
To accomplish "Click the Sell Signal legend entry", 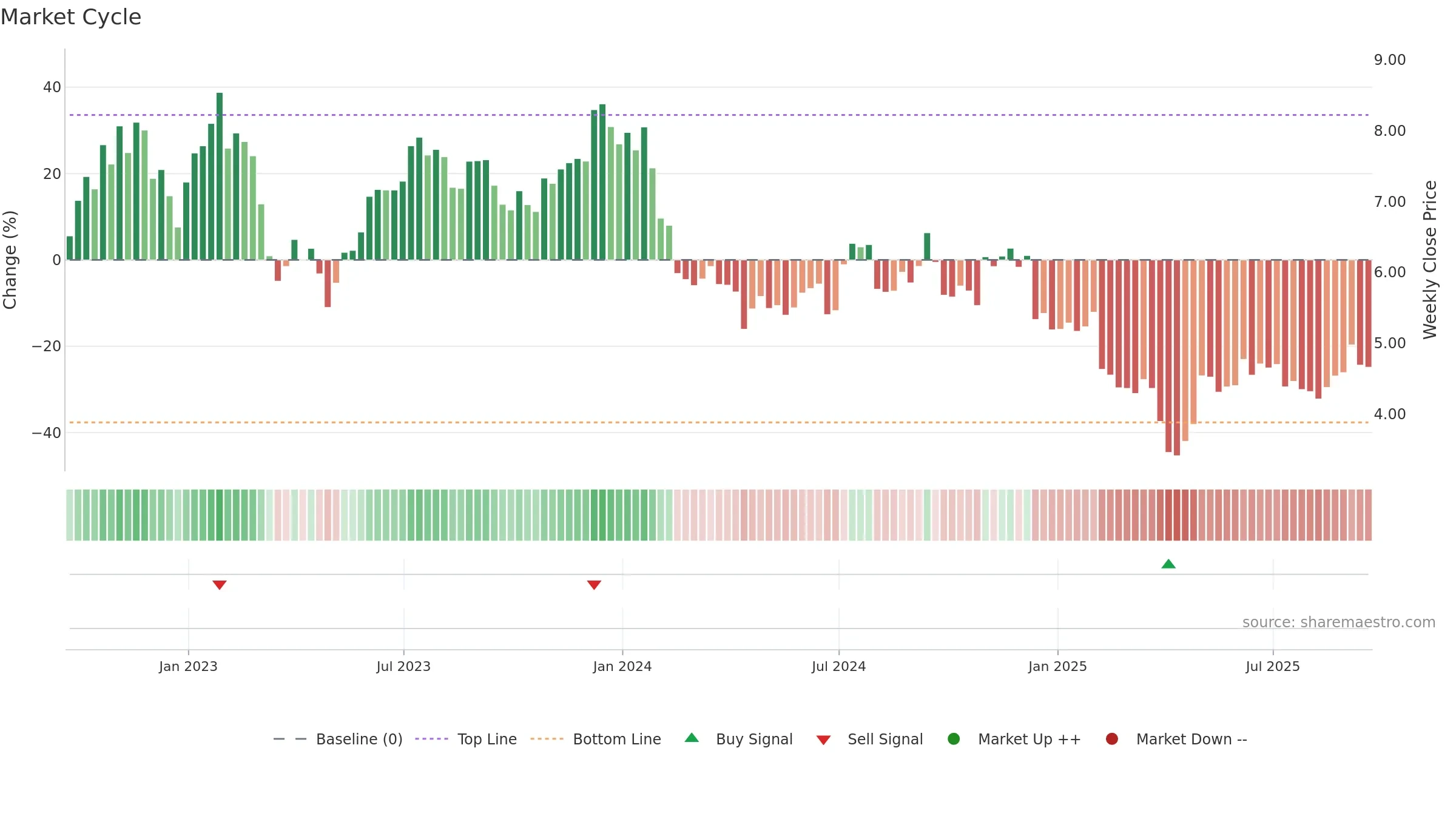I will [870, 739].
